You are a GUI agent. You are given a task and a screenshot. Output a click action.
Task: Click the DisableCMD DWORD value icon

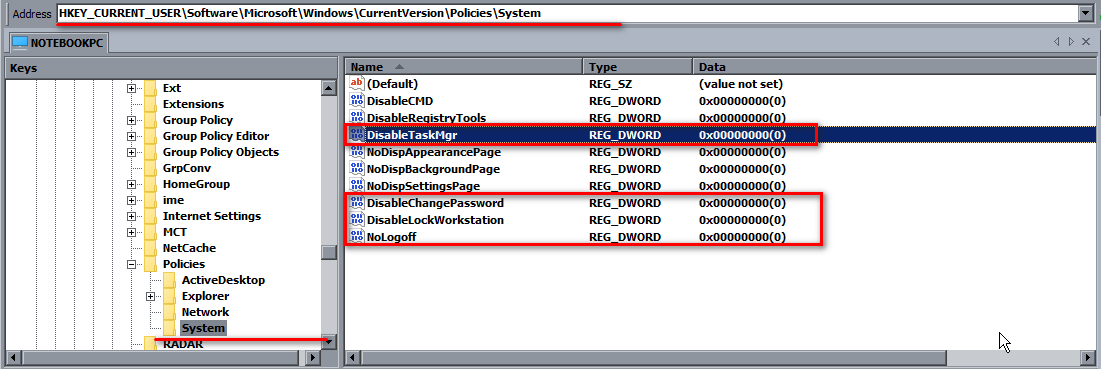(357, 101)
